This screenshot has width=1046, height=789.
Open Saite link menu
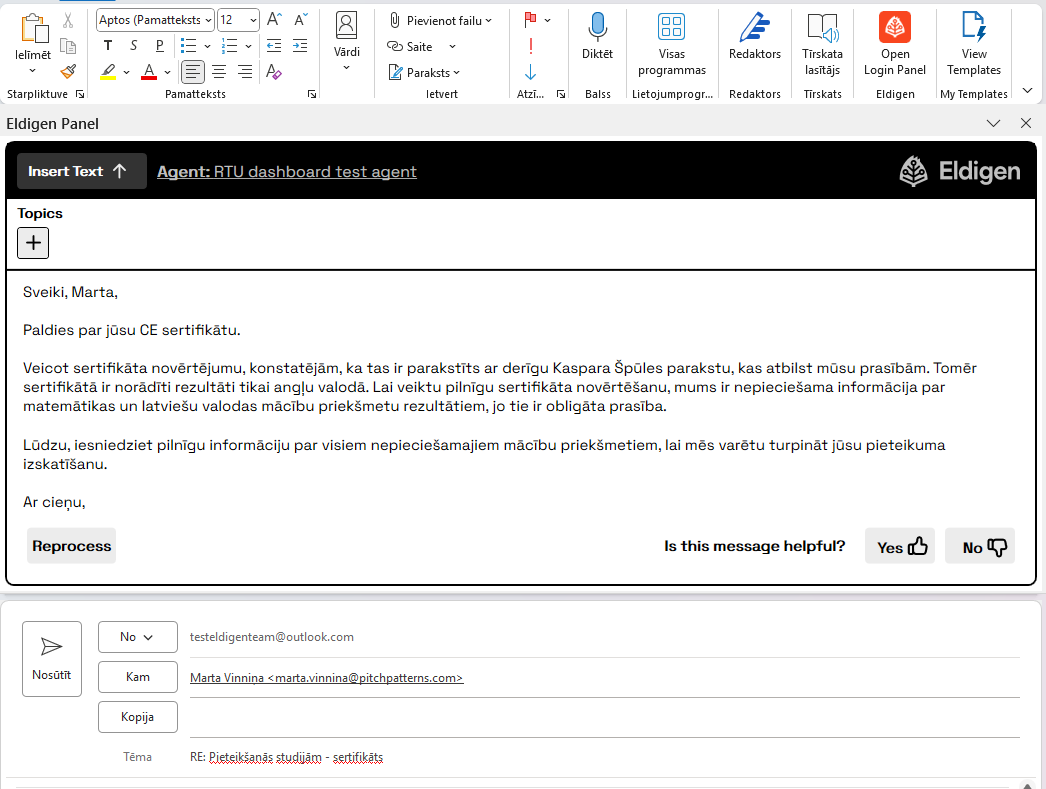click(x=422, y=47)
